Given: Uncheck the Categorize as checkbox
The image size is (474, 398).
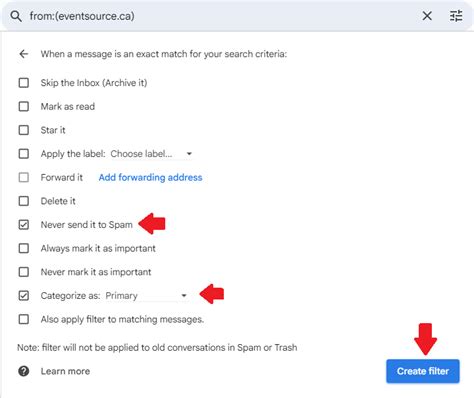Looking at the screenshot, I should 24,296.
